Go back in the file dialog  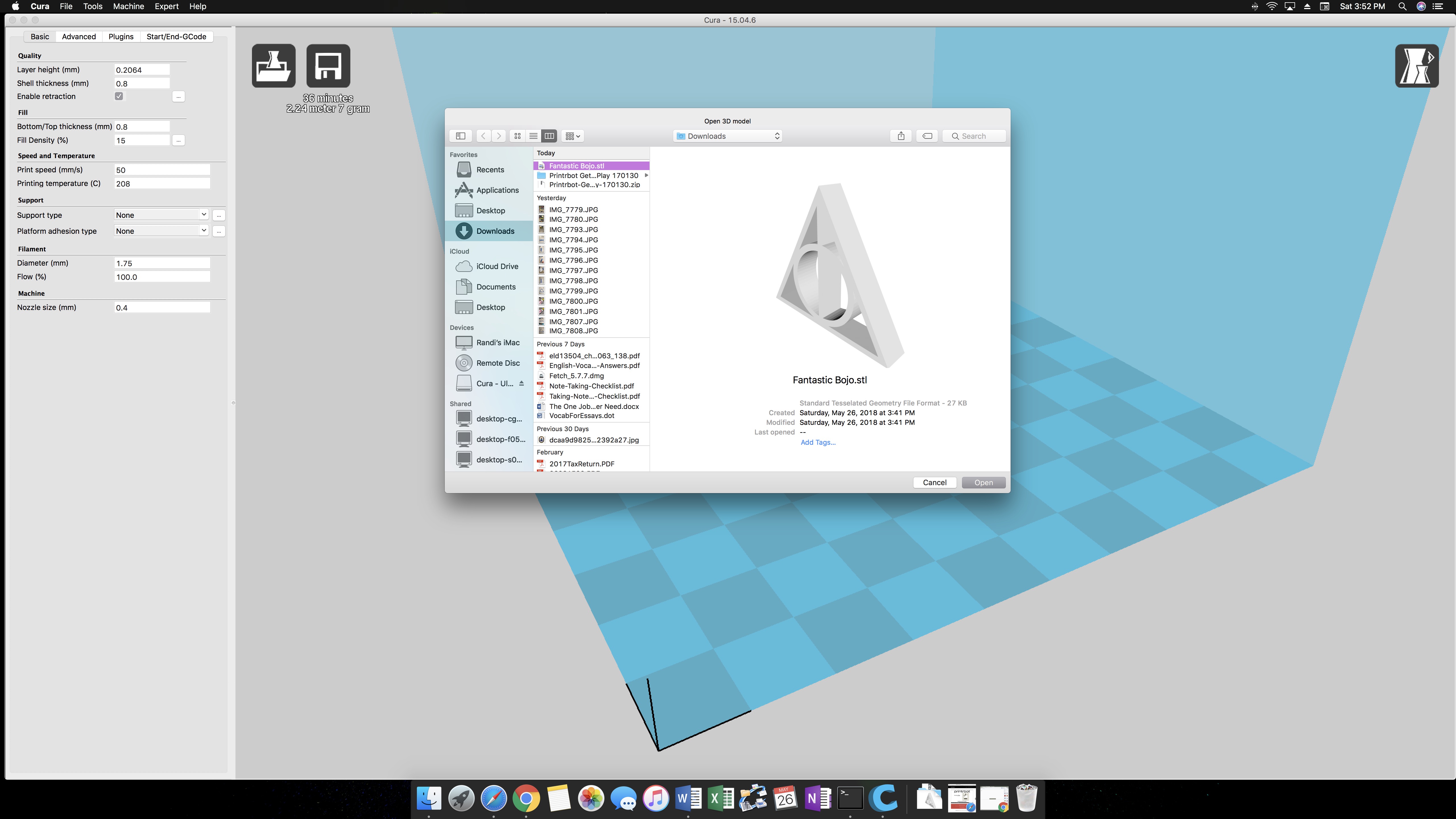tap(483, 136)
